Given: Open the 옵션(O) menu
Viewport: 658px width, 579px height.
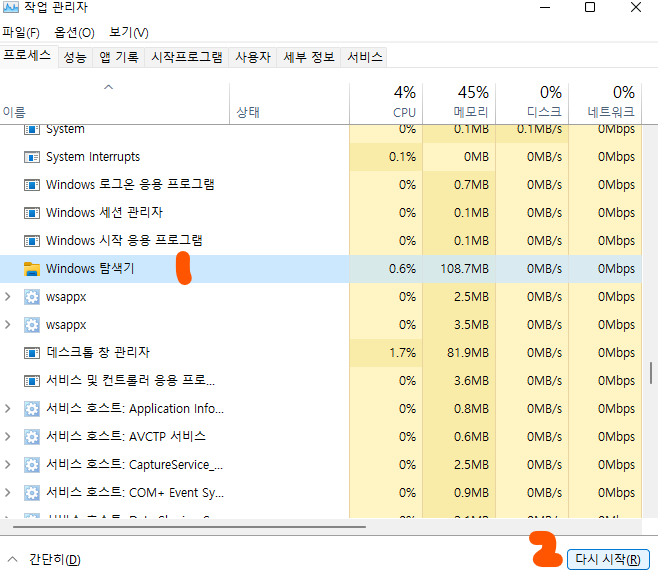Looking at the screenshot, I should [x=74, y=33].
